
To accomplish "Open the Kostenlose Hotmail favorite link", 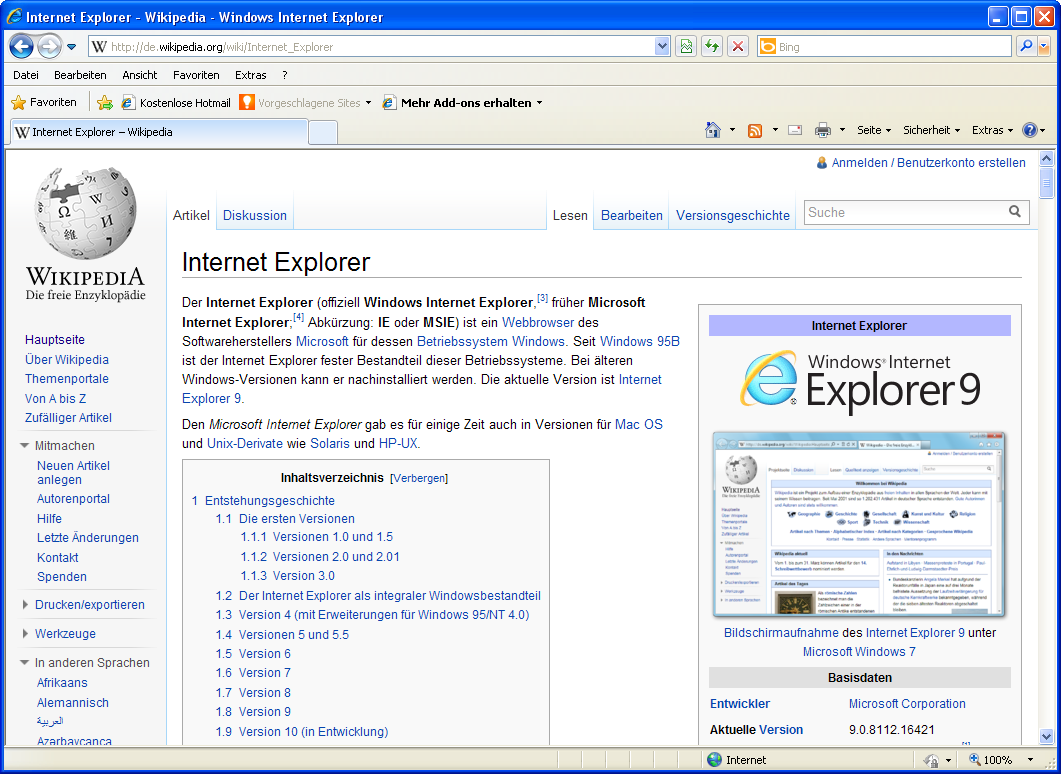I will click(176, 103).
